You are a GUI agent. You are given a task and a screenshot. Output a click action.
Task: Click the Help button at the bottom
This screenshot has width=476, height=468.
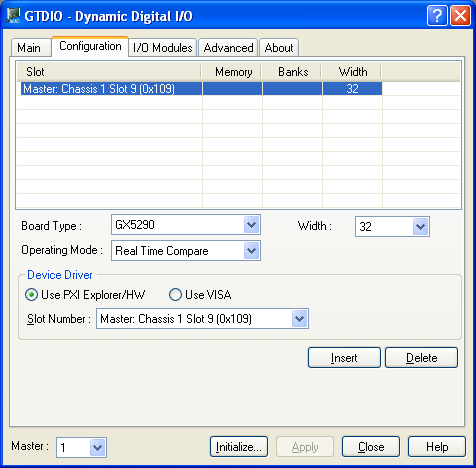437,447
